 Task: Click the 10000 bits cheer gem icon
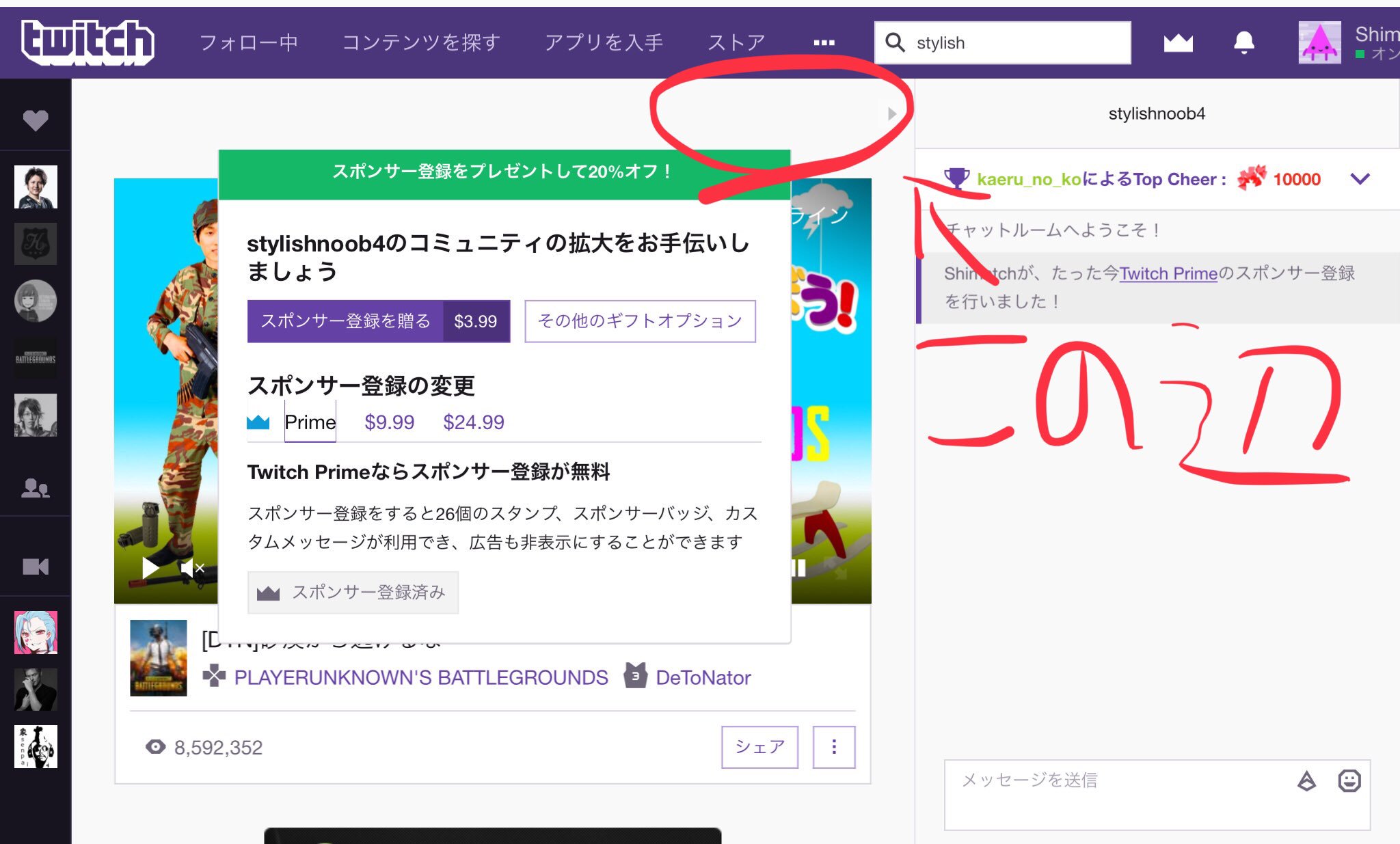(x=1251, y=178)
